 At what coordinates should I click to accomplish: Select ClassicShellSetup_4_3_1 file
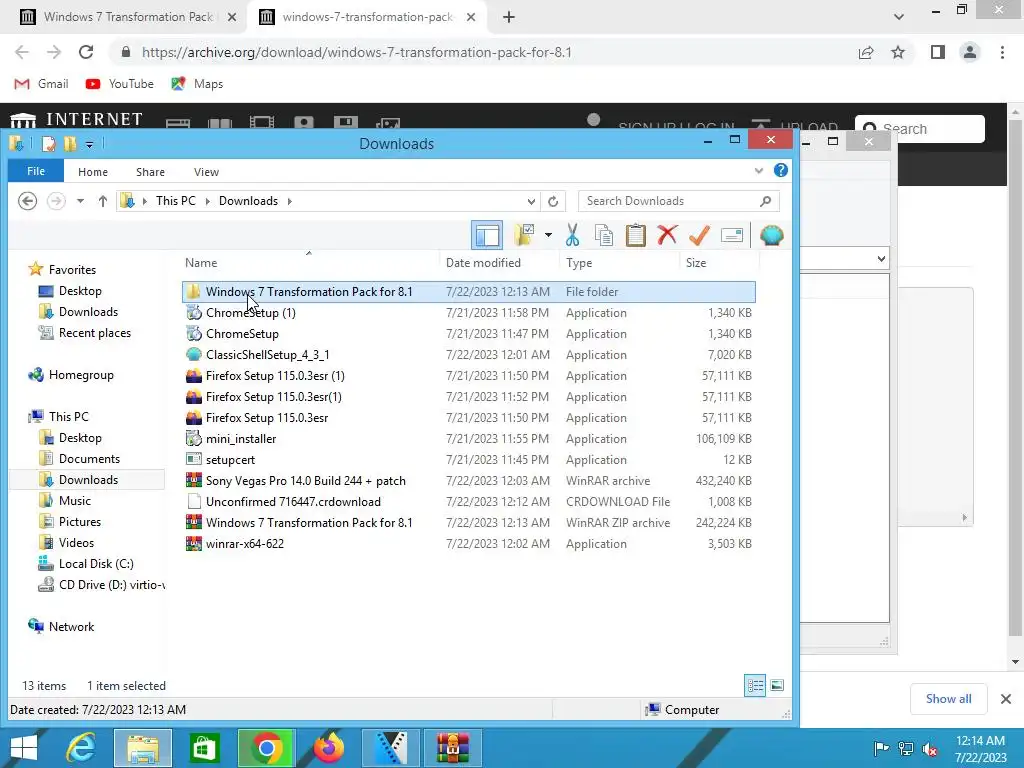coord(468,355)
